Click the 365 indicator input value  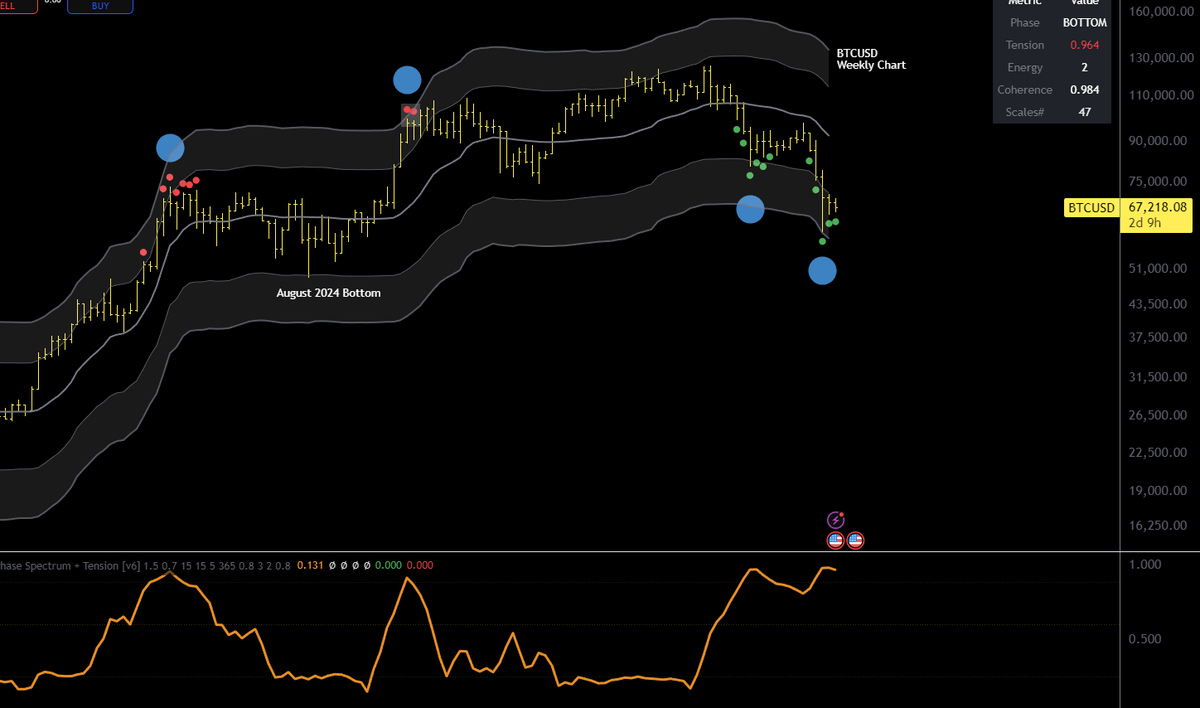point(225,565)
